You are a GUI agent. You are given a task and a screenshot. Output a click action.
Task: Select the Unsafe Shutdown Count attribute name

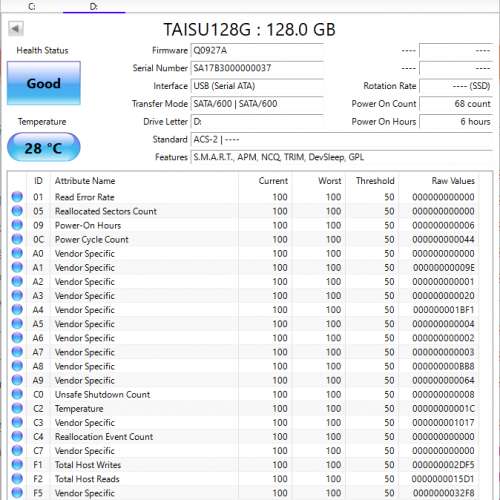[x=102, y=394]
